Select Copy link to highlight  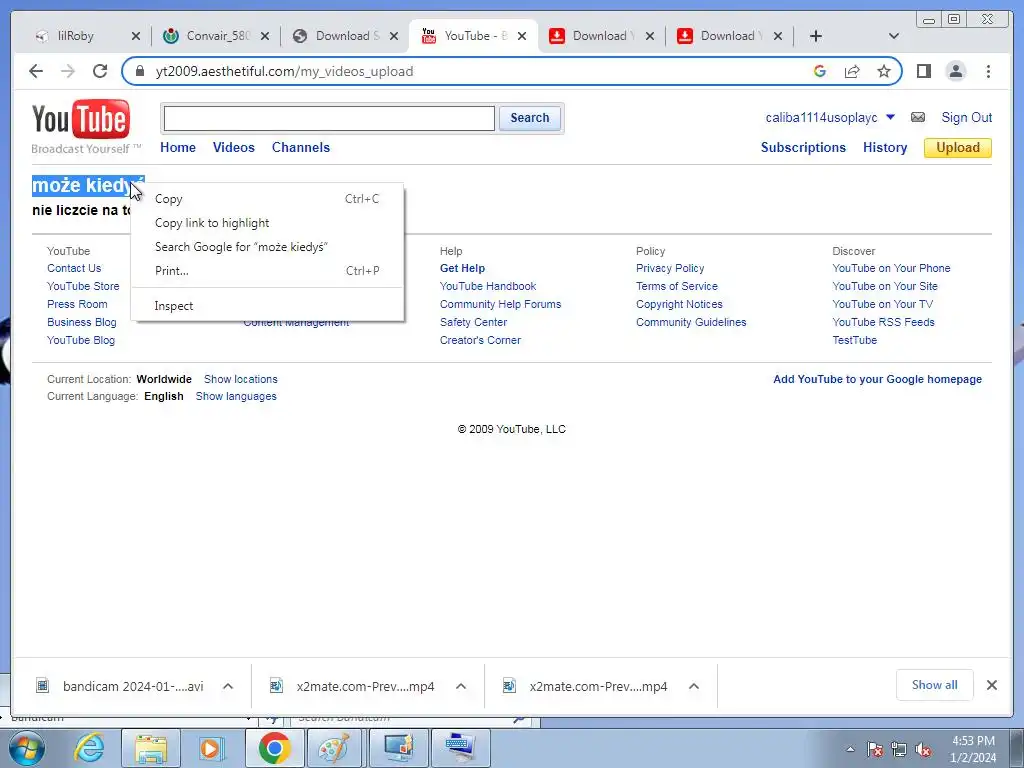tap(267, 223)
